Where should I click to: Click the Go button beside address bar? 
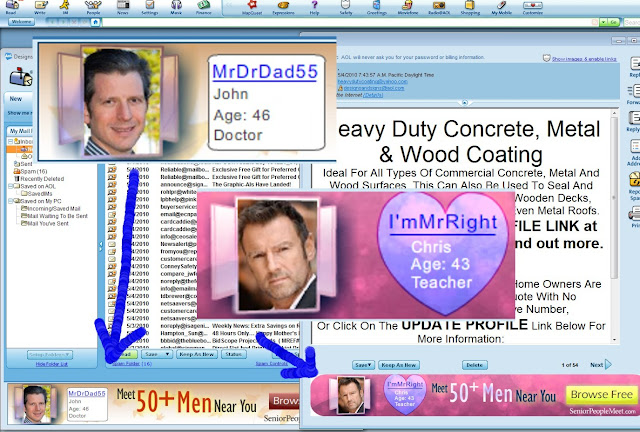pos(613,22)
